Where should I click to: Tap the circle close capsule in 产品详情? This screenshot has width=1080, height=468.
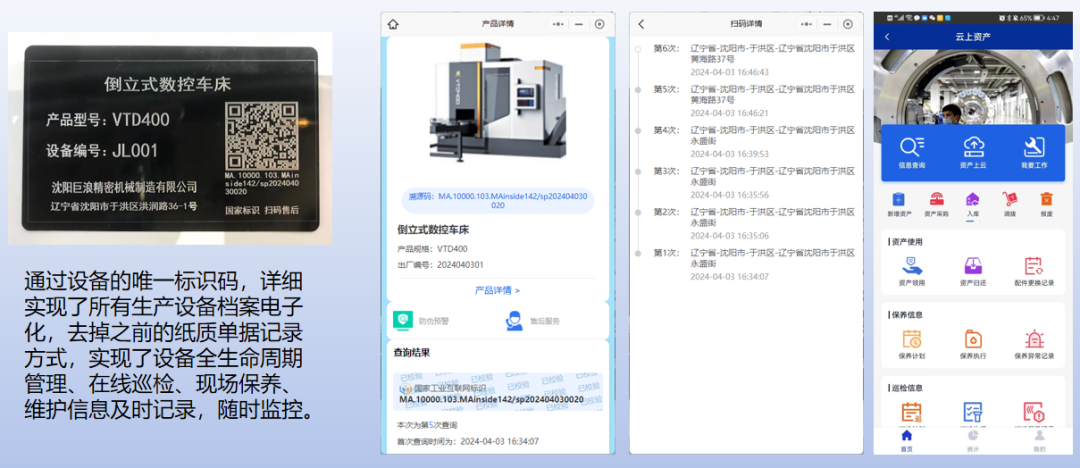599,24
